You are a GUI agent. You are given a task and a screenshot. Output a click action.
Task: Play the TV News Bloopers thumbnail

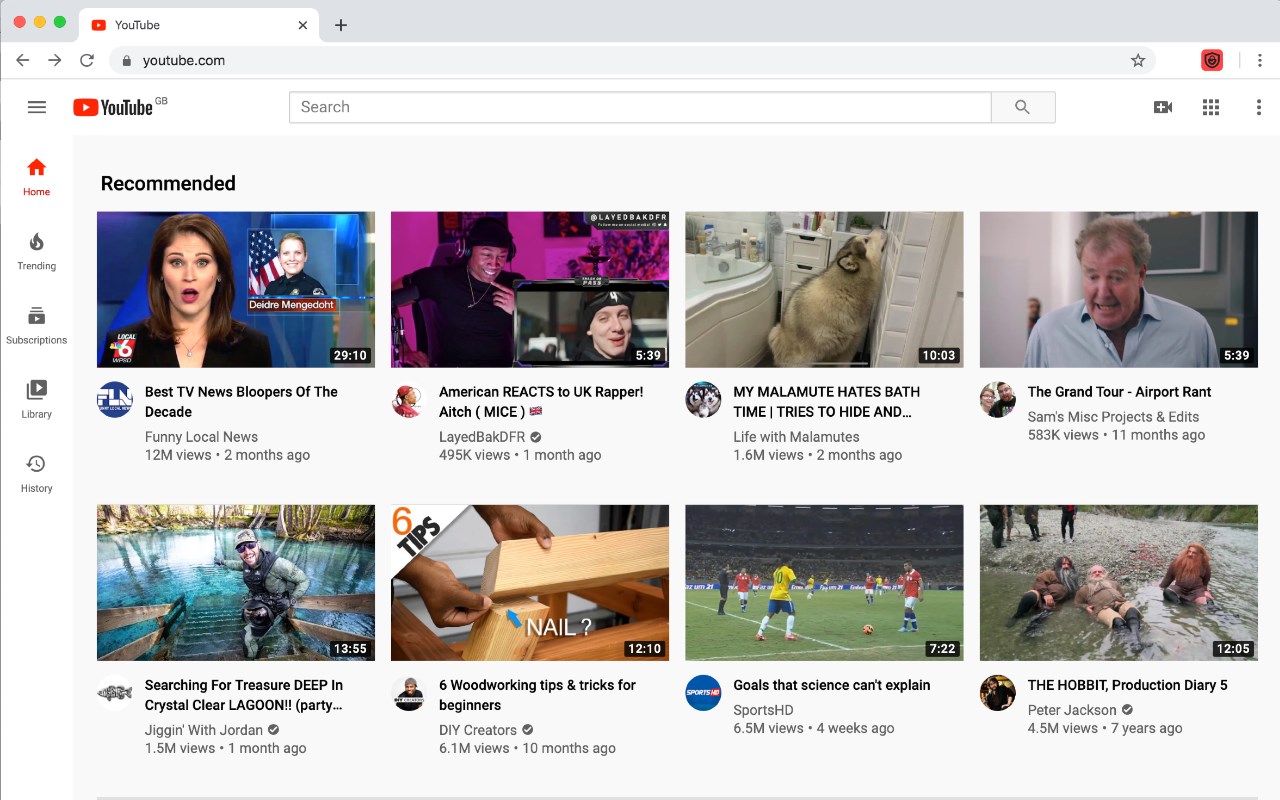(236, 290)
